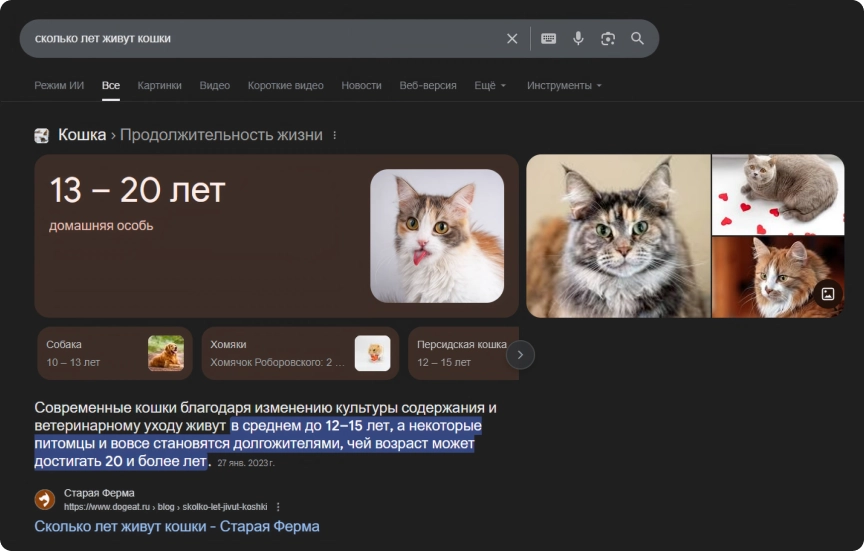Open the Короткие видео tab
Screen dimensions: 864x551
pos(285,85)
